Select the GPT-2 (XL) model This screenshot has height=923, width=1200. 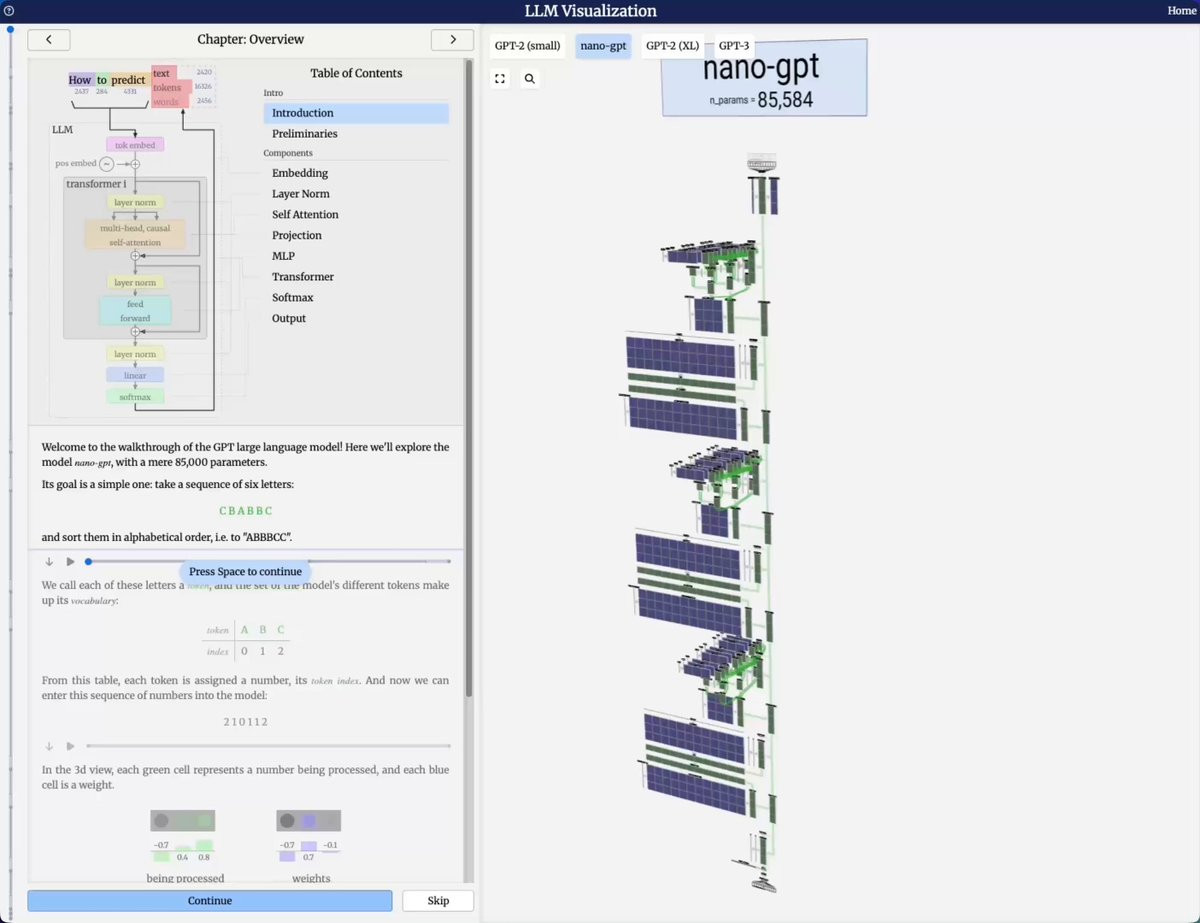pos(673,46)
